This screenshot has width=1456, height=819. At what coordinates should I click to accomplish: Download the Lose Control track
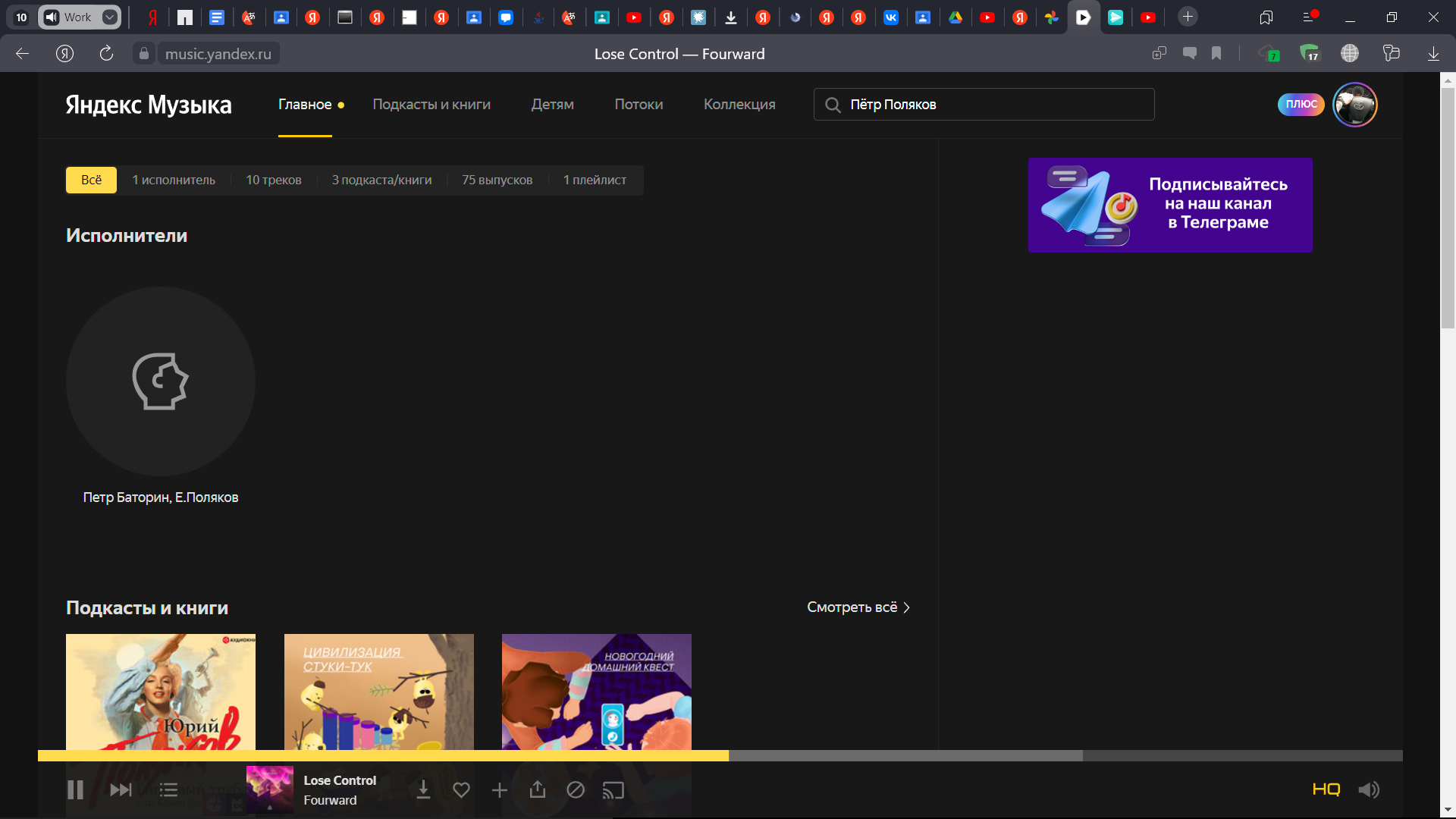(x=423, y=790)
